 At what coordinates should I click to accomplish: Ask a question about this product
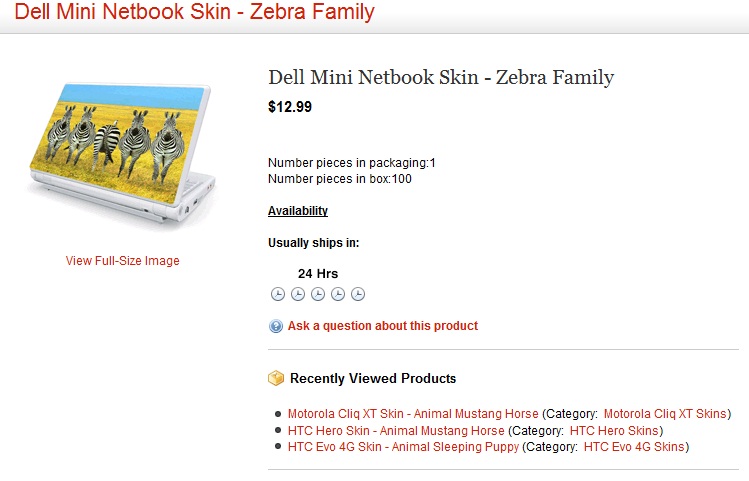click(x=382, y=326)
